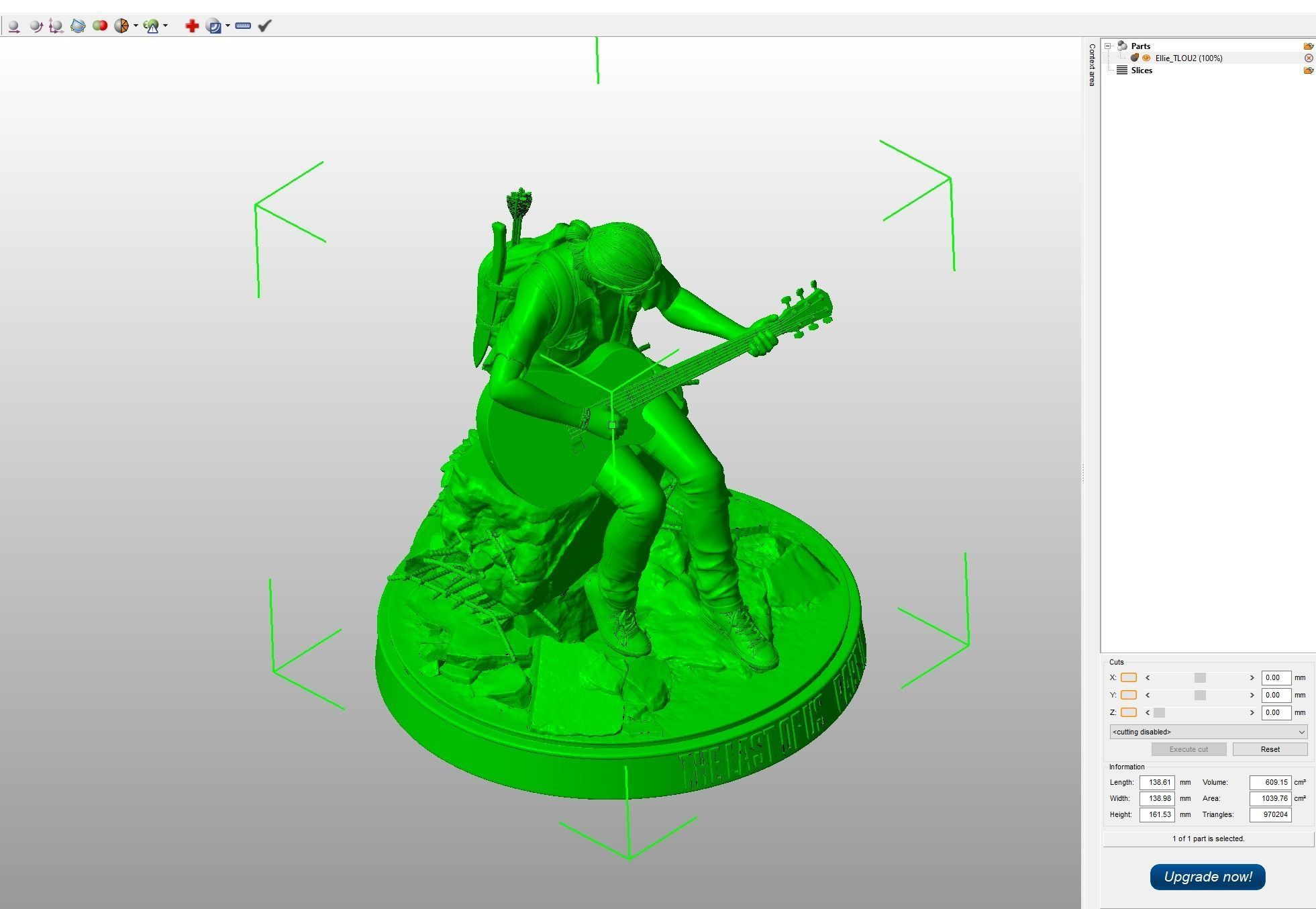Toggle the Y cut plane button
Screen dimensions: 1316x909
click(x=1129, y=695)
